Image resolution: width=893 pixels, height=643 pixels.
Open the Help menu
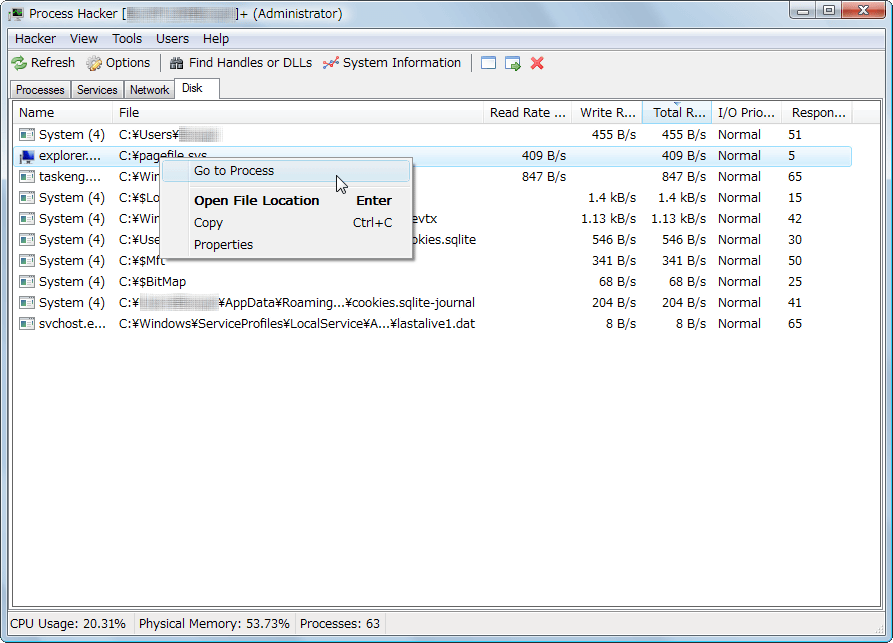pyautogui.click(x=216, y=39)
